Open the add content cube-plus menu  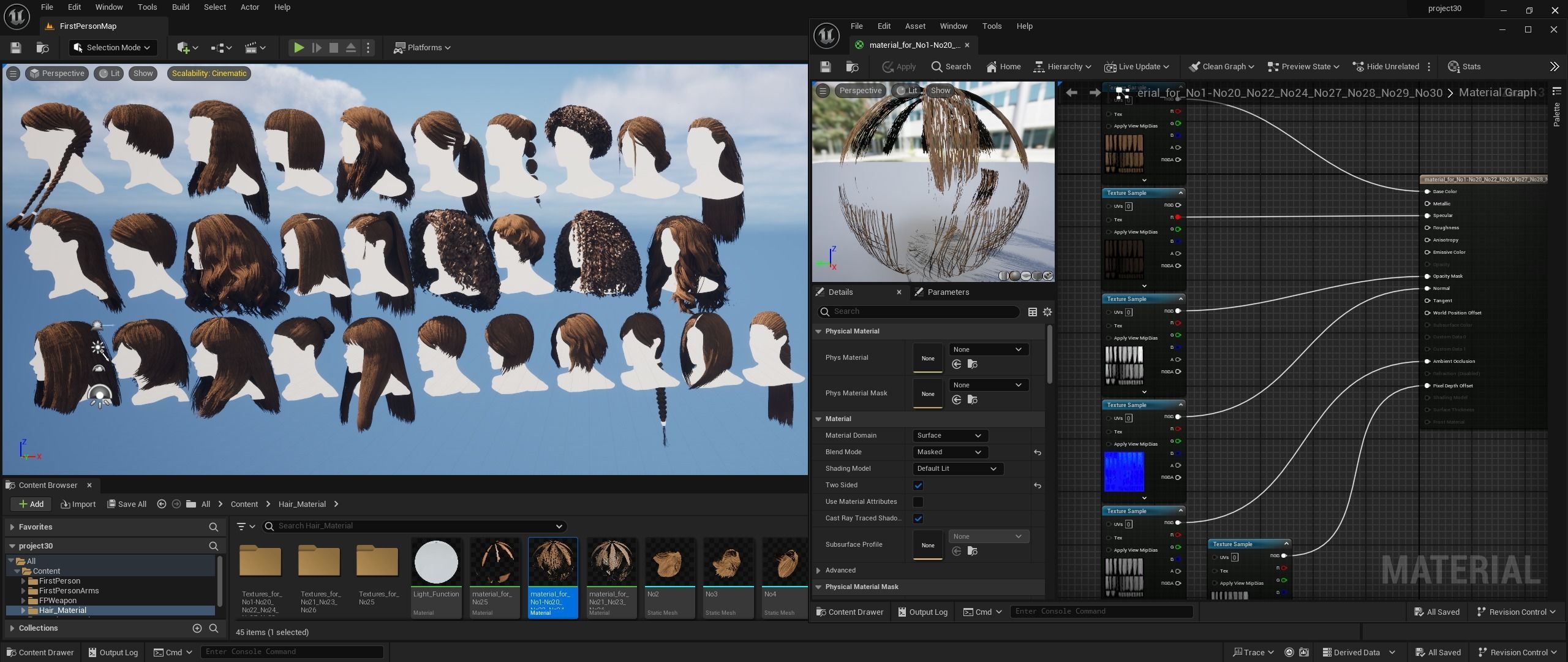187,47
